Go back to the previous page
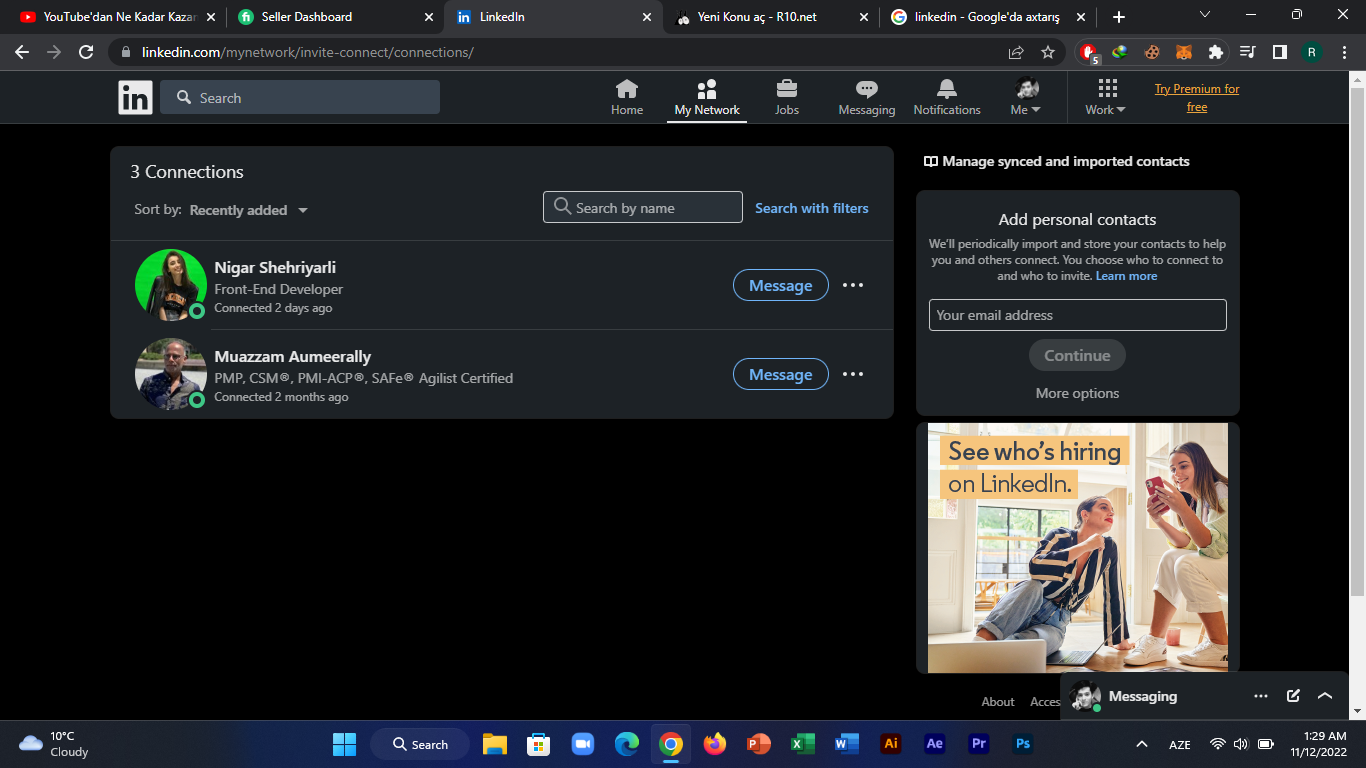This screenshot has height=768, width=1366. [x=22, y=52]
